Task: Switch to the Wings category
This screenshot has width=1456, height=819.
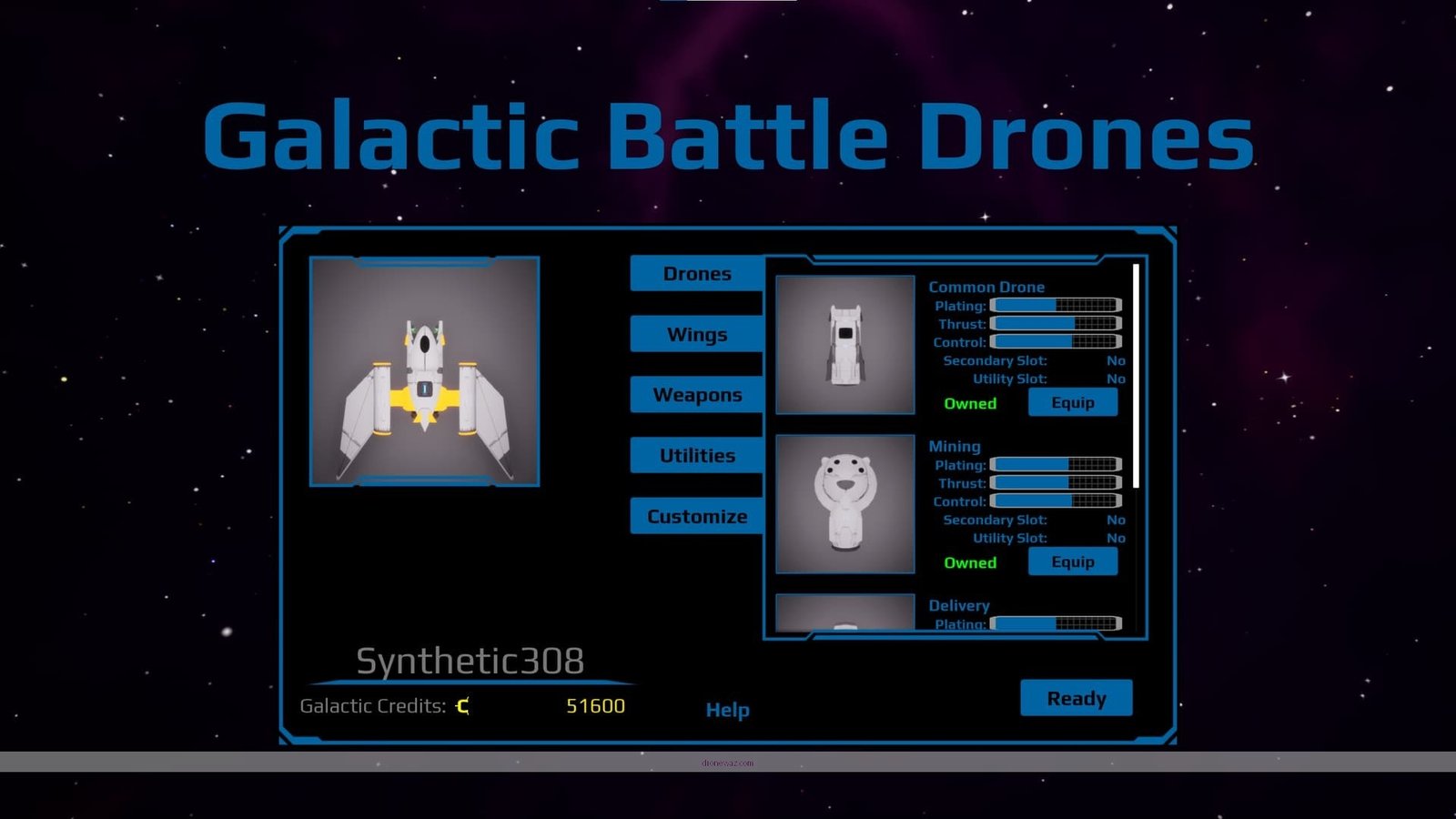Action: (696, 334)
